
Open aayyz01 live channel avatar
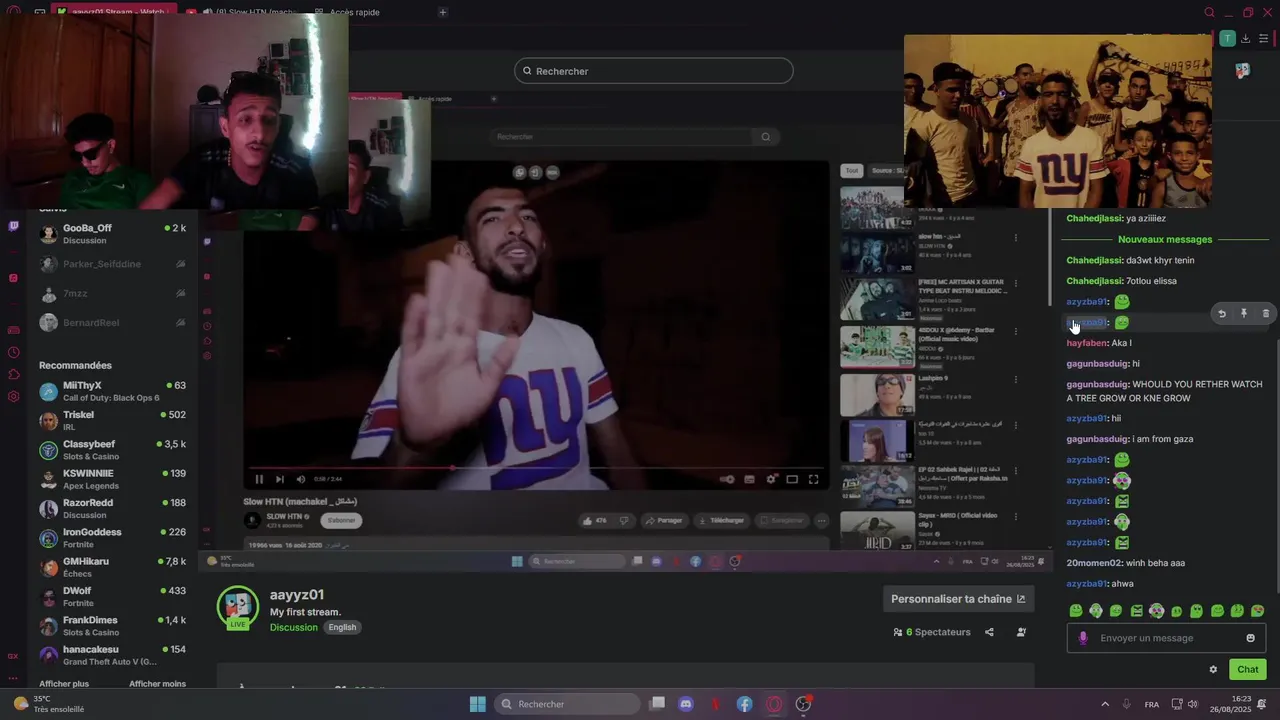coord(238,609)
